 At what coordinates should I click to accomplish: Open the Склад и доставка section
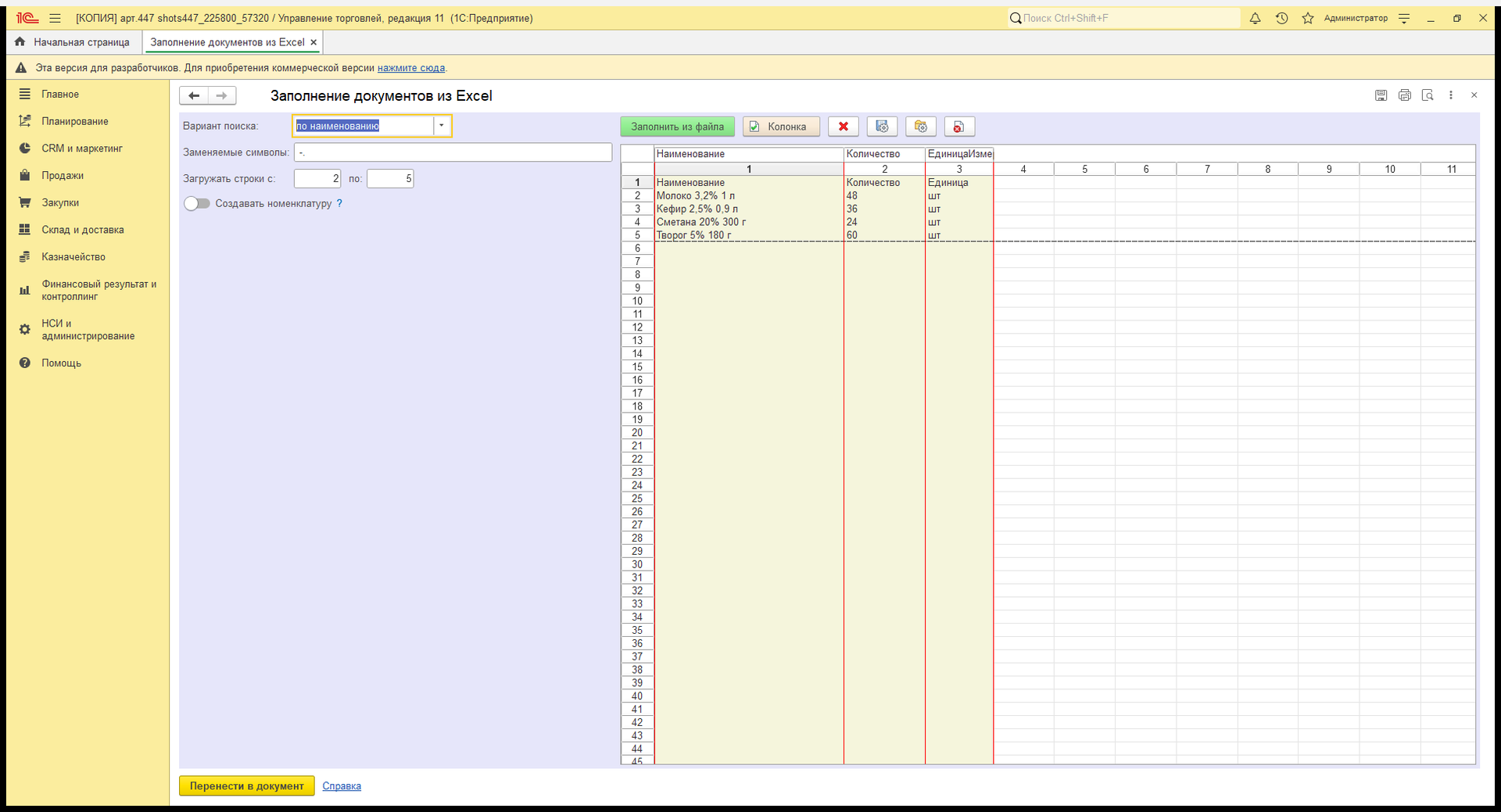83,230
